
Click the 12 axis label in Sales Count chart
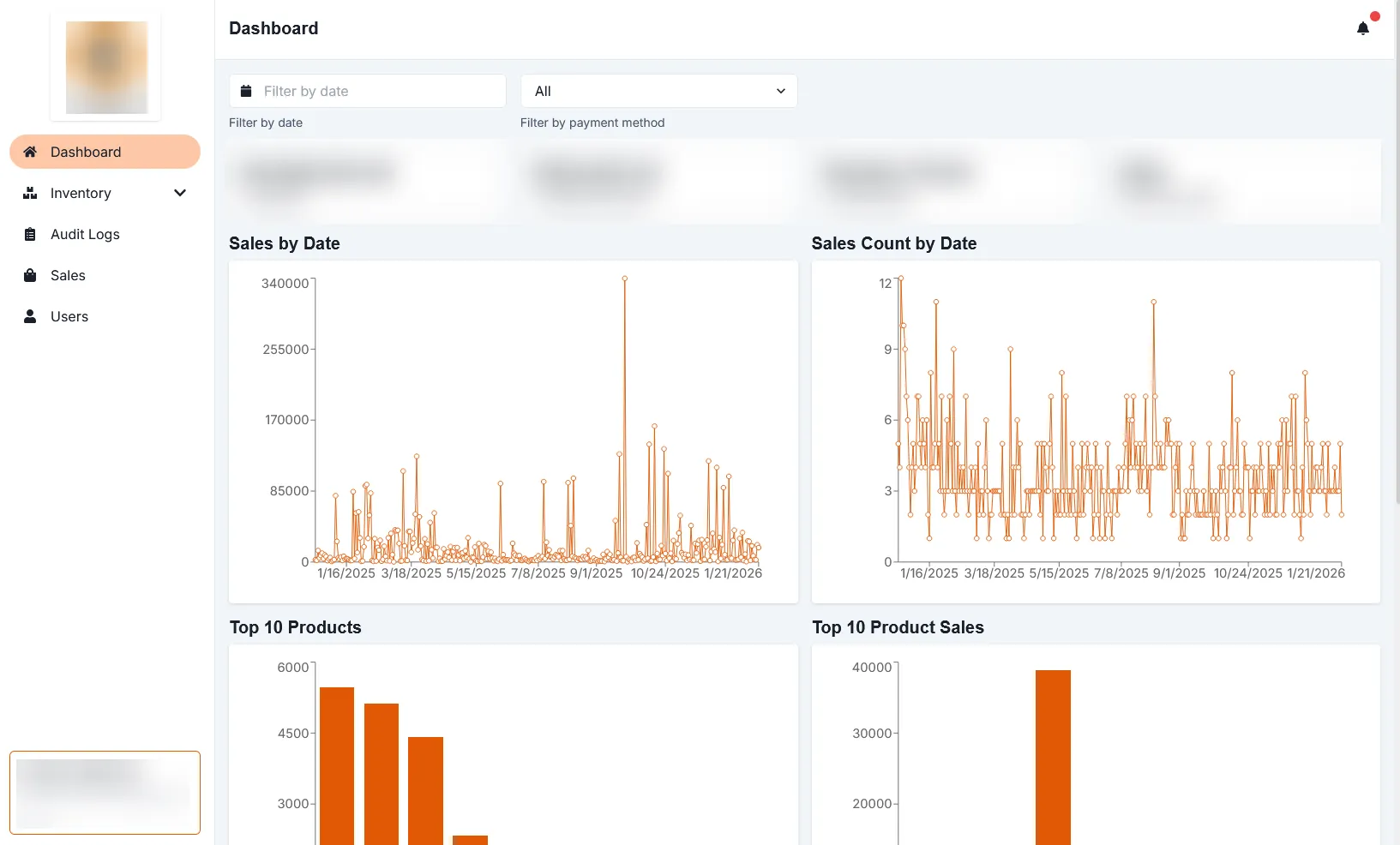886,284
